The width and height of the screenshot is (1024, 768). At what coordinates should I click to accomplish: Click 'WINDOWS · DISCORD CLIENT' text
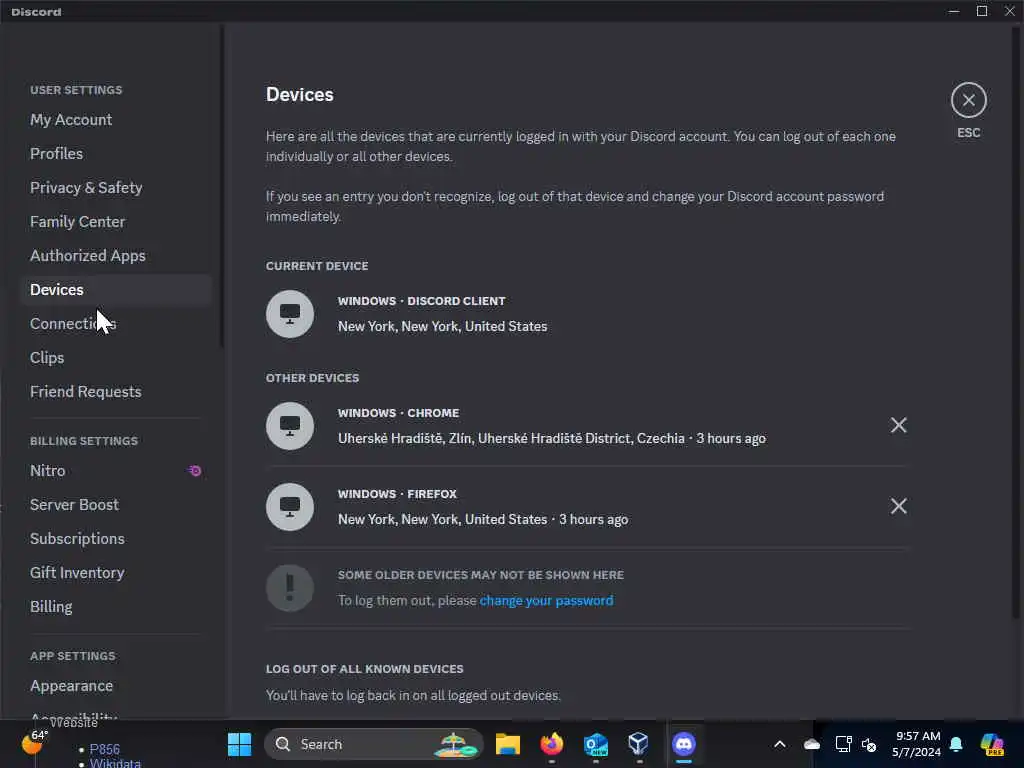click(x=421, y=301)
